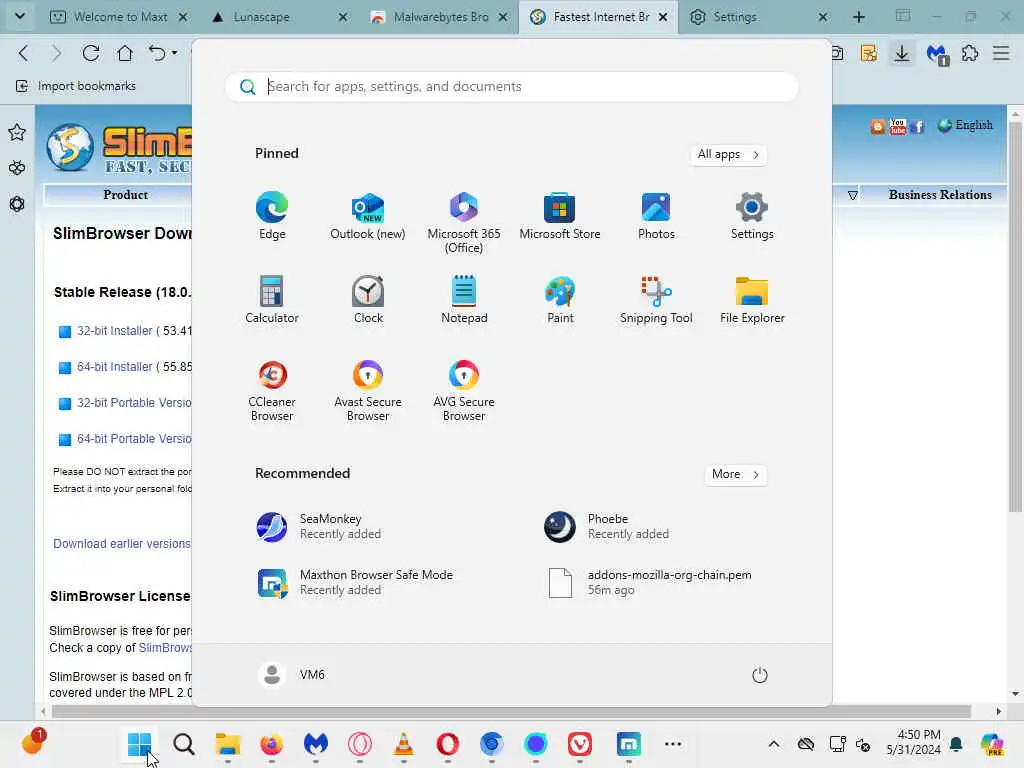Click Import bookmarks
This screenshot has height=768, width=1024.
76,86
